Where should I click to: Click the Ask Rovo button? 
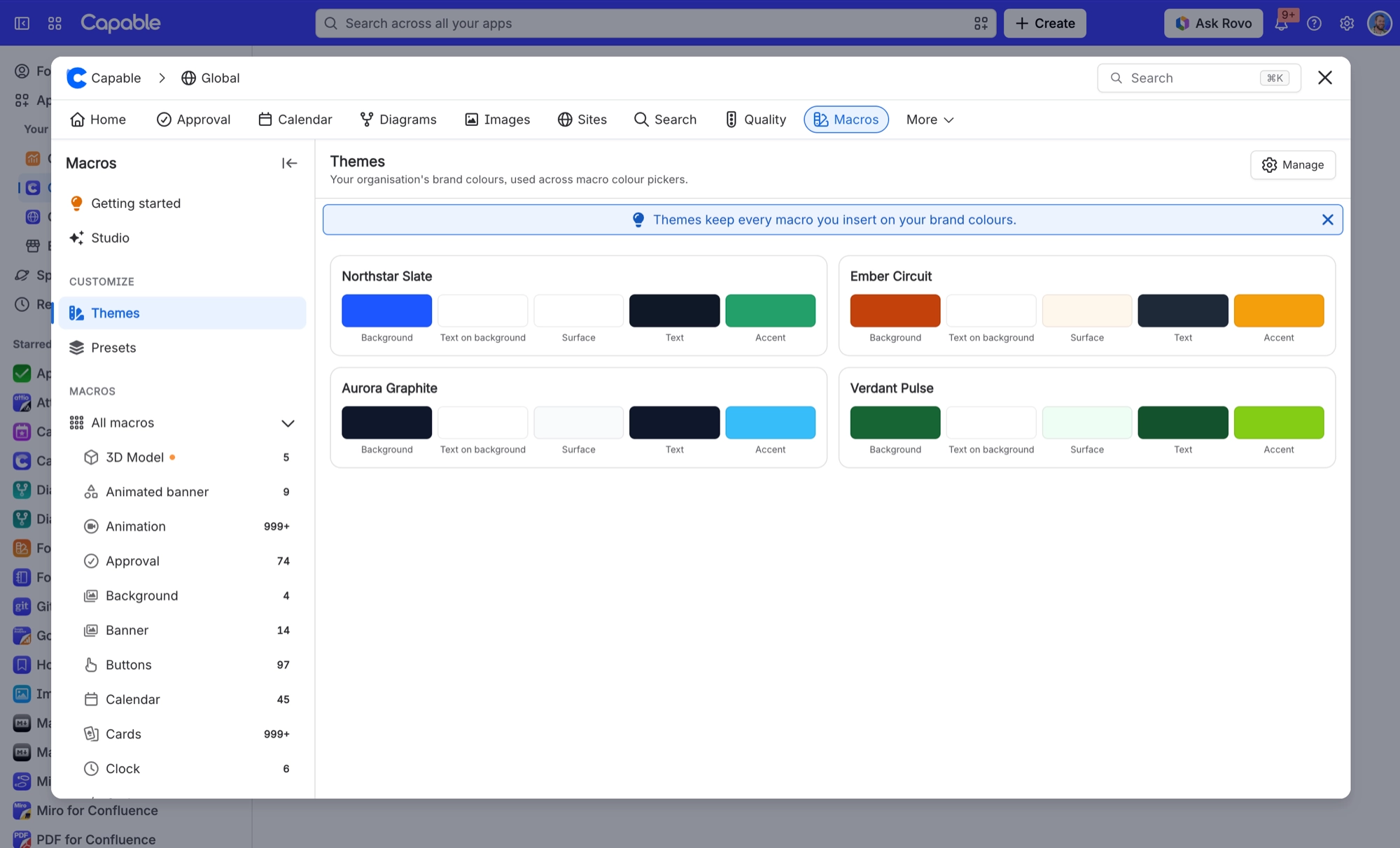pos(1214,23)
